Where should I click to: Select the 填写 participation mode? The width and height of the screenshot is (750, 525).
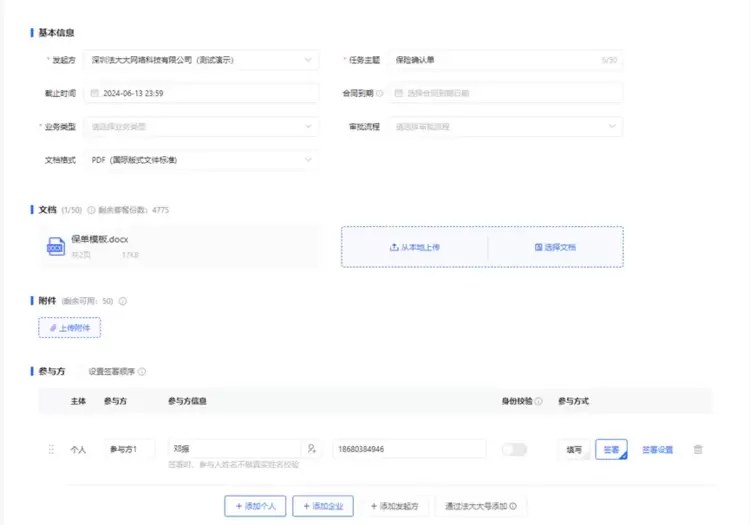pyautogui.click(x=574, y=450)
